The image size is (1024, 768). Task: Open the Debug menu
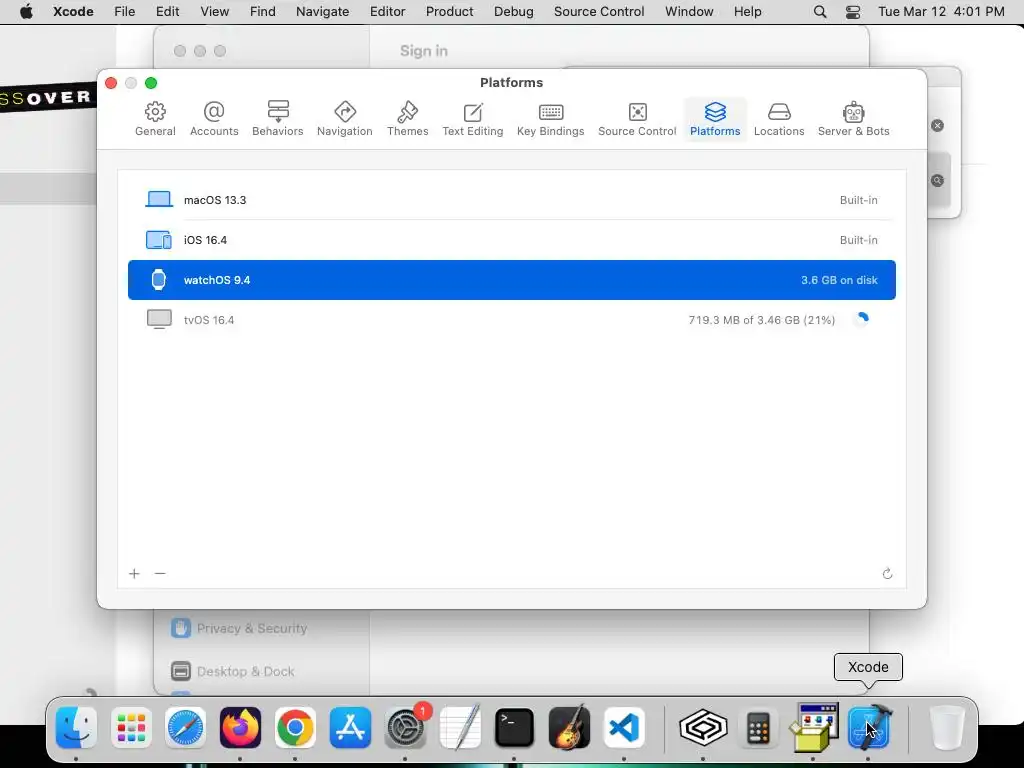pyautogui.click(x=513, y=12)
